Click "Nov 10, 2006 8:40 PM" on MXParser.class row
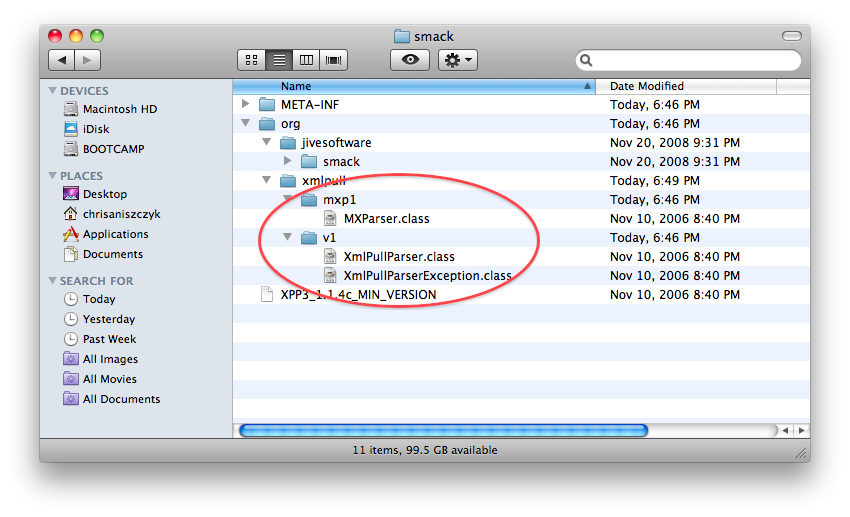Image resolution: width=850 pixels, height=517 pixels. click(674, 218)
